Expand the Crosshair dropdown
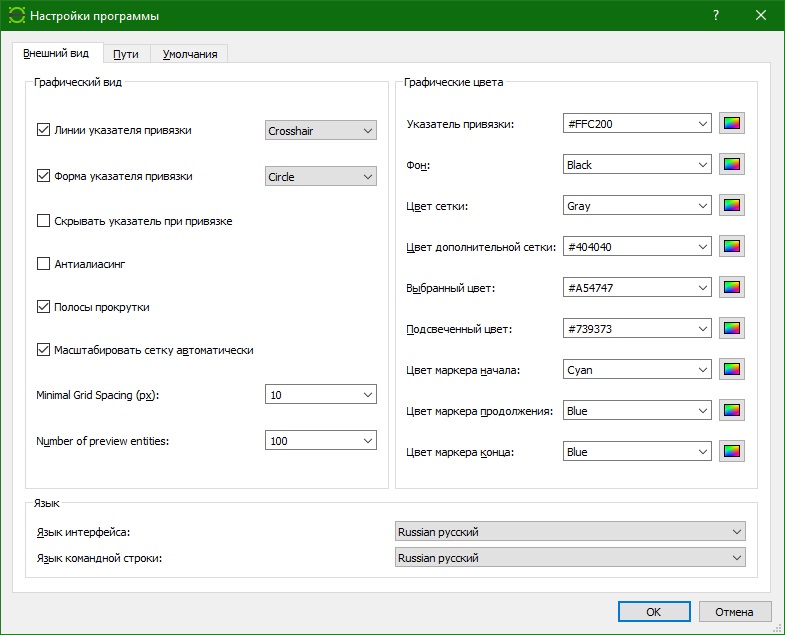785x635 pixels. (321, 131)
